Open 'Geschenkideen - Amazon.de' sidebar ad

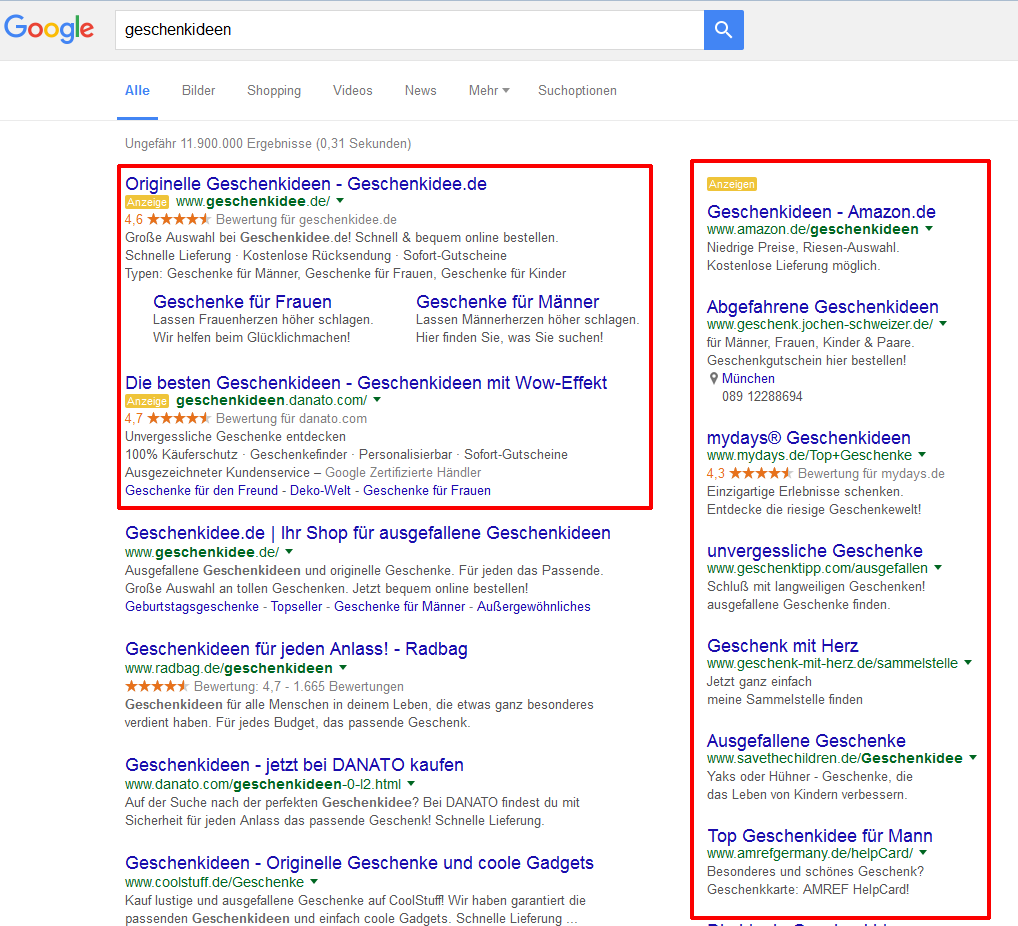coord(821,212)
